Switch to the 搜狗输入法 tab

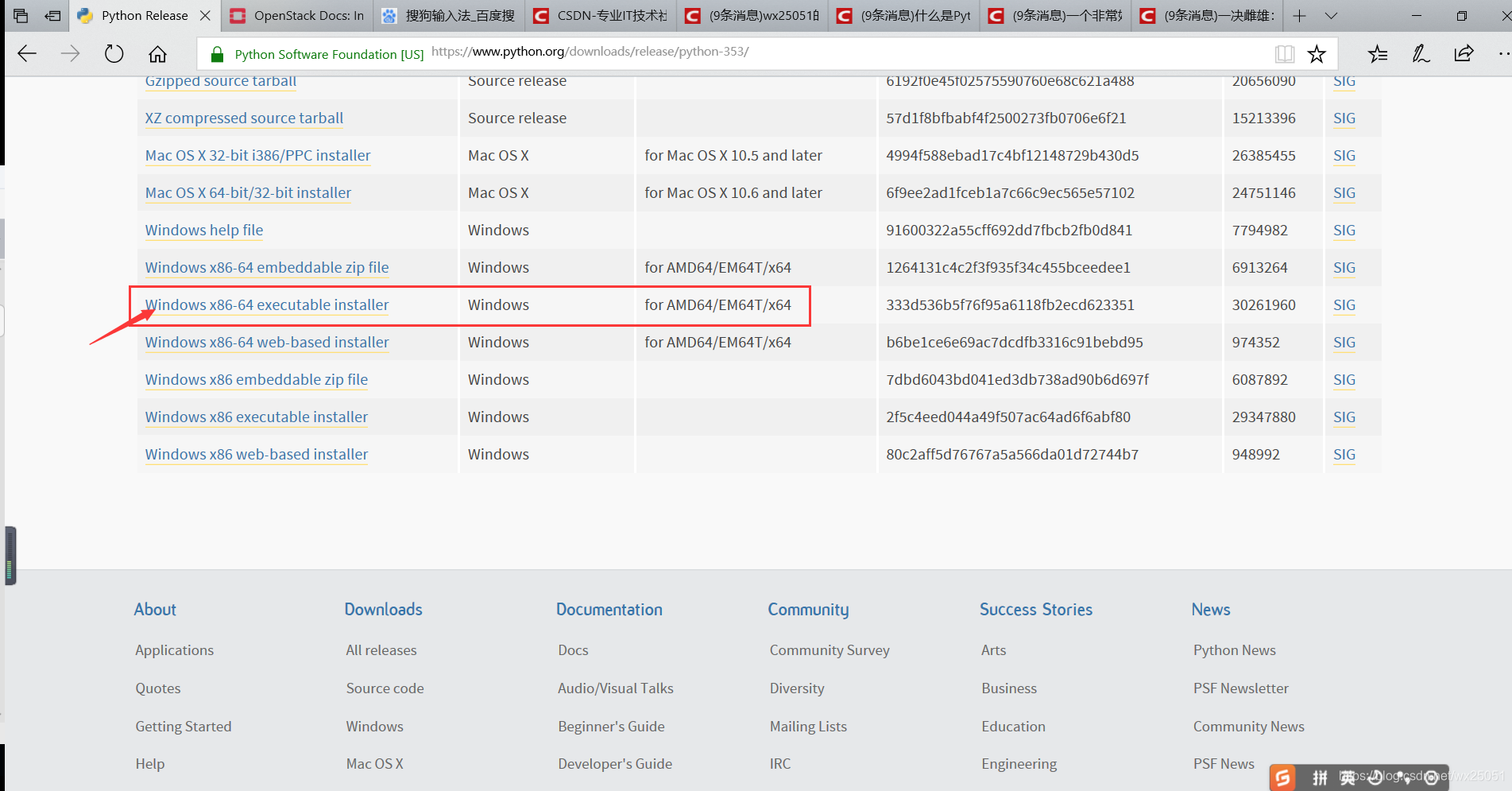pyautogui.click(x=449, y=16)
